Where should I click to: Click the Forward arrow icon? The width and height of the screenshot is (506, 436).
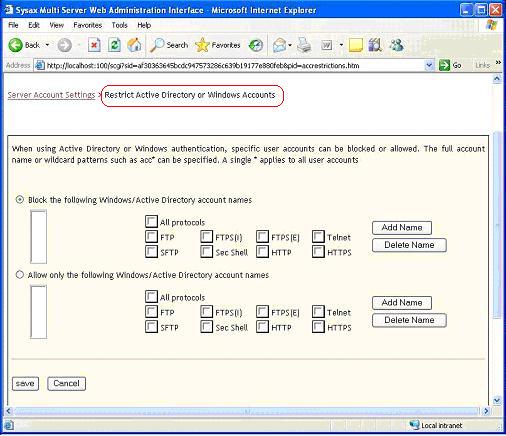pos(64,45)
